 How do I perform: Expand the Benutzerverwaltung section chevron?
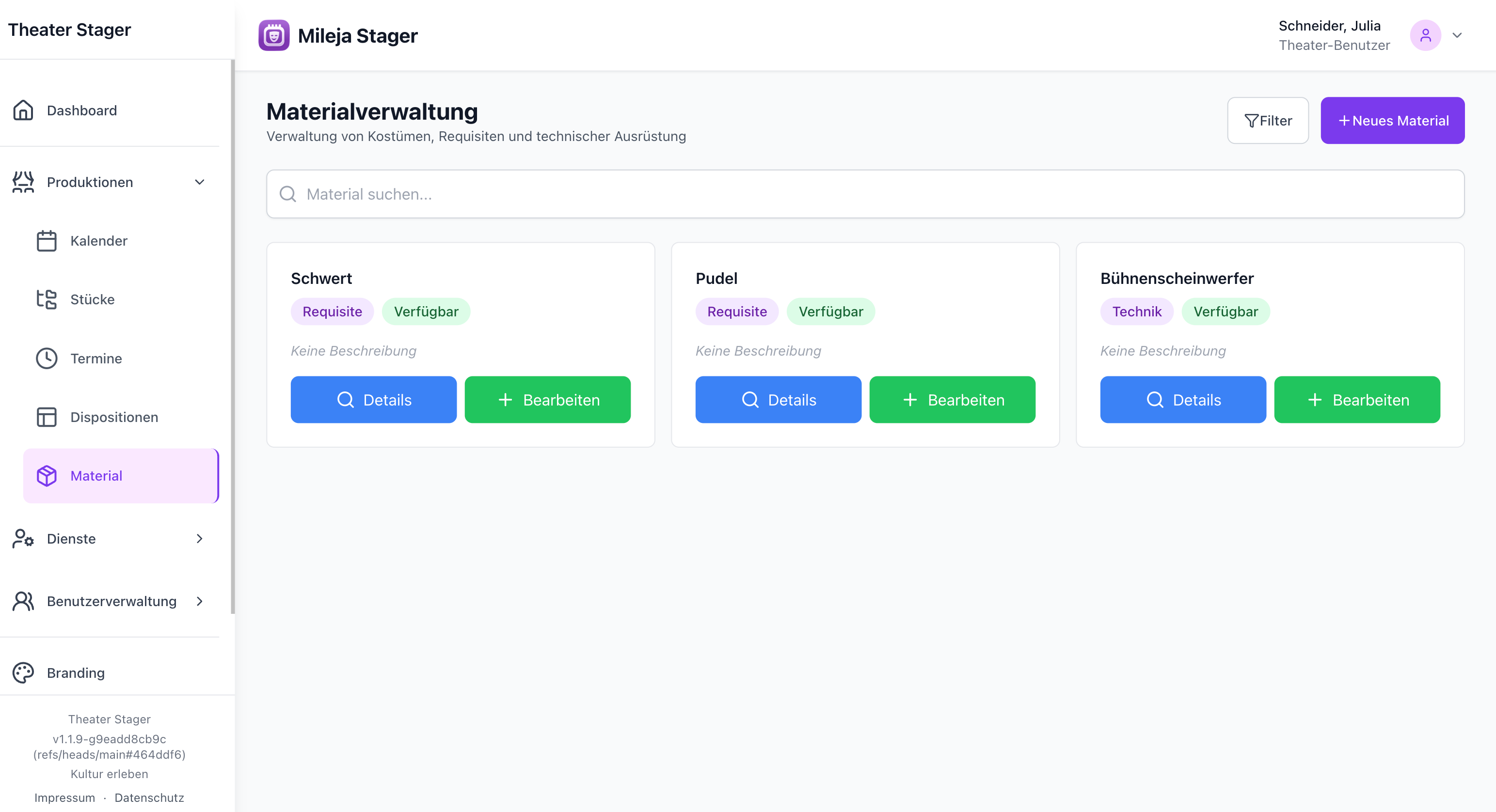[x=199, y=601]
